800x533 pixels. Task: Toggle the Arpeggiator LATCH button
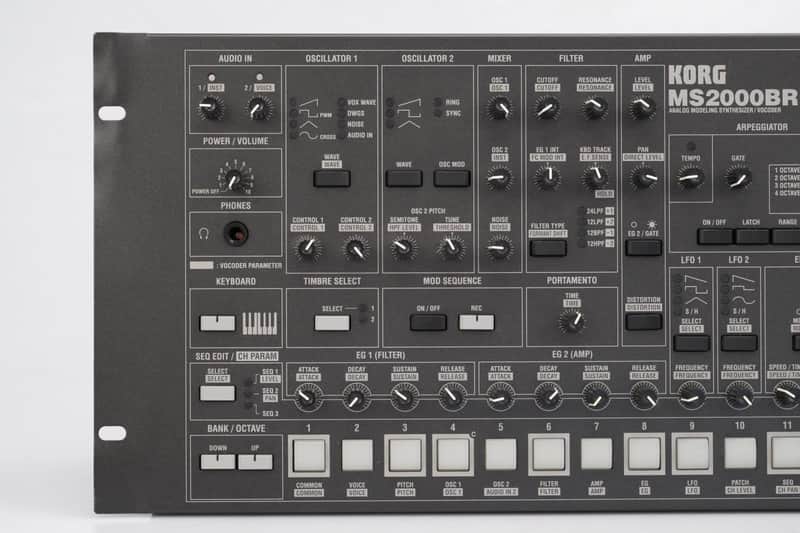tap(752, 236)
